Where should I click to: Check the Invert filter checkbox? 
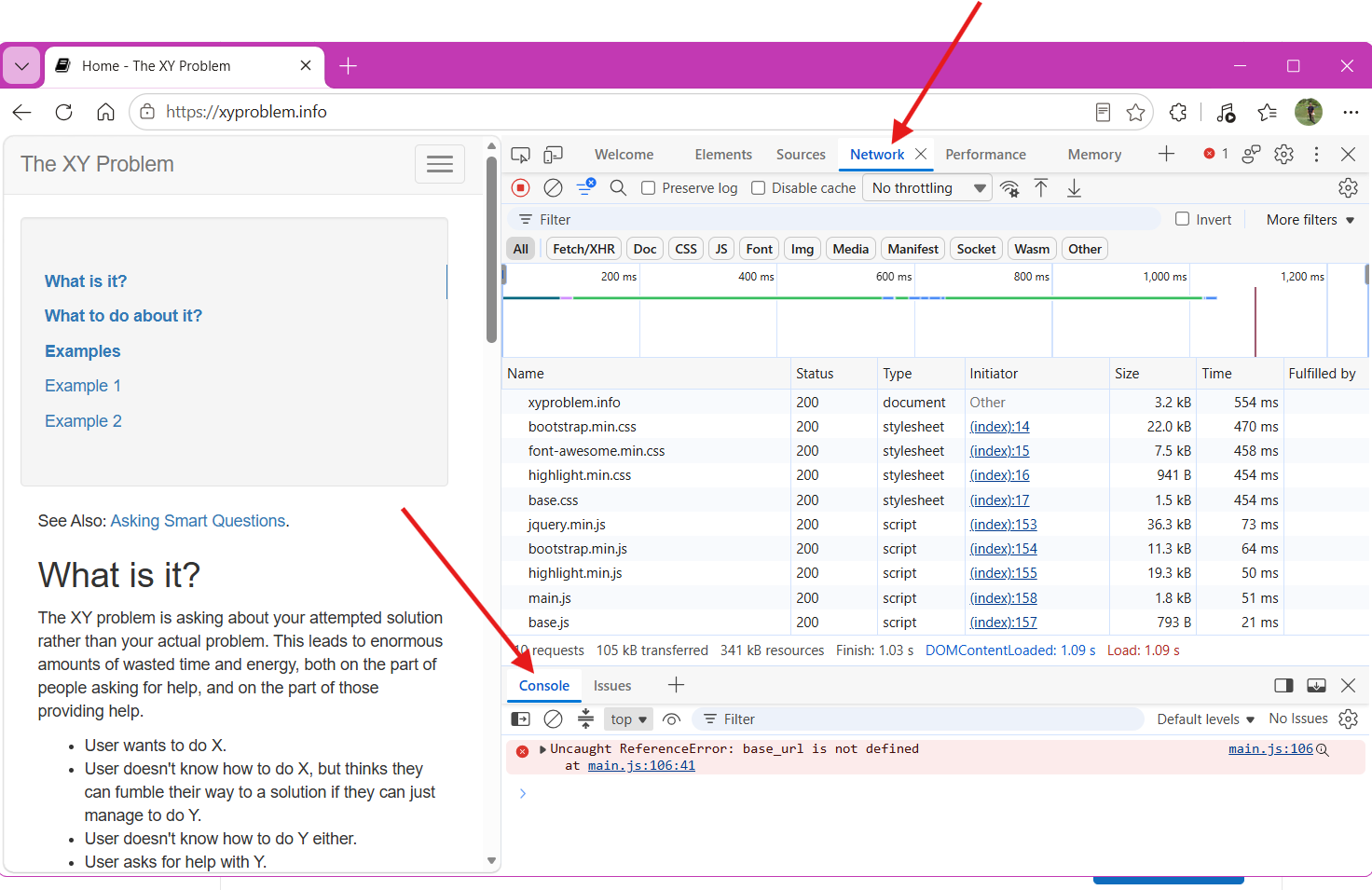point(1183,219)
